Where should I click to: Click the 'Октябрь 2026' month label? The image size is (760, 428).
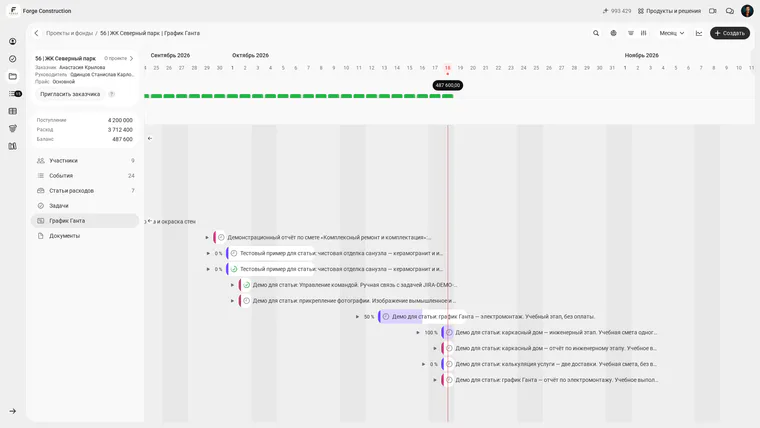[250, 55]
